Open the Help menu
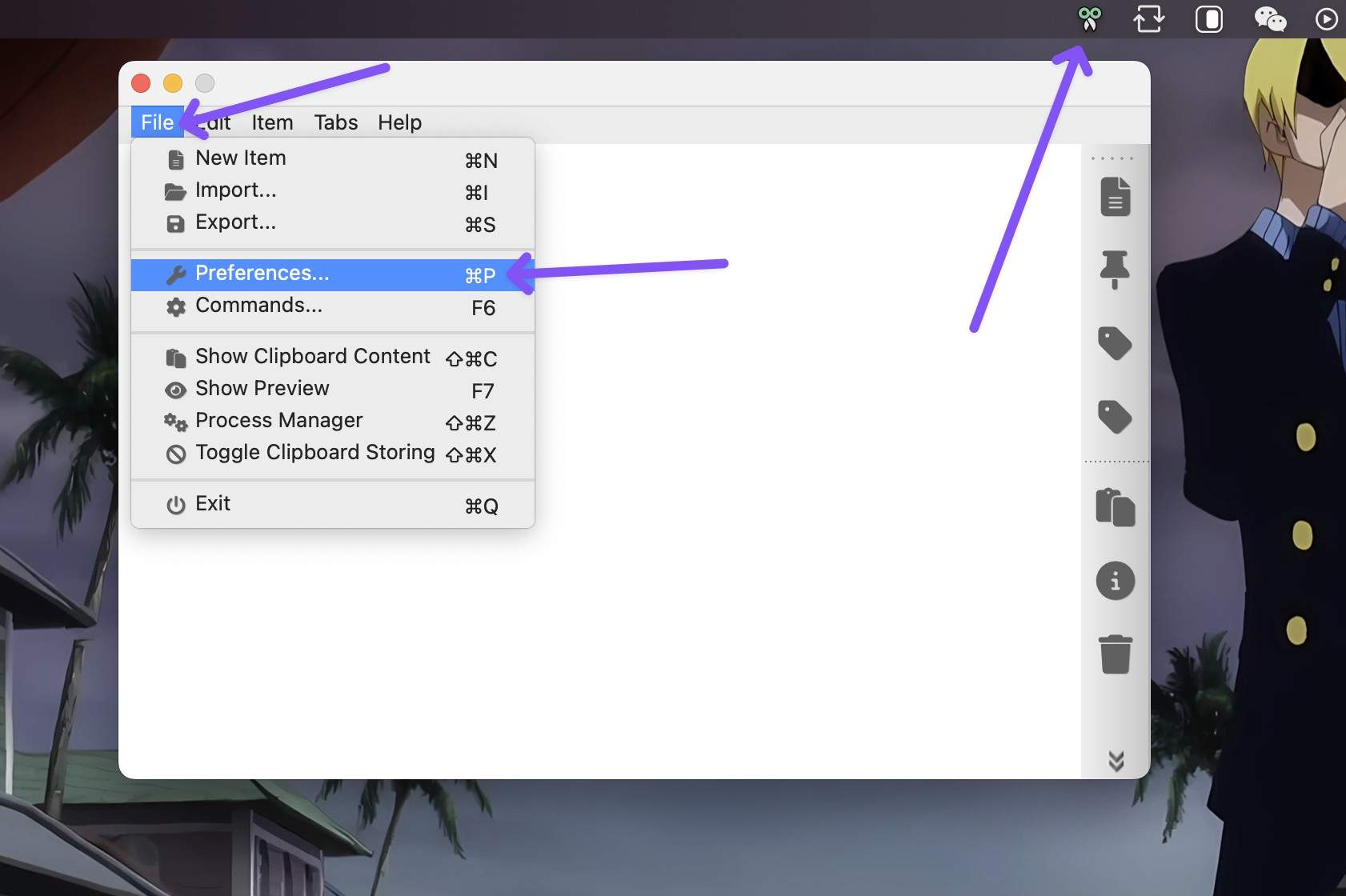 point(399,122)
